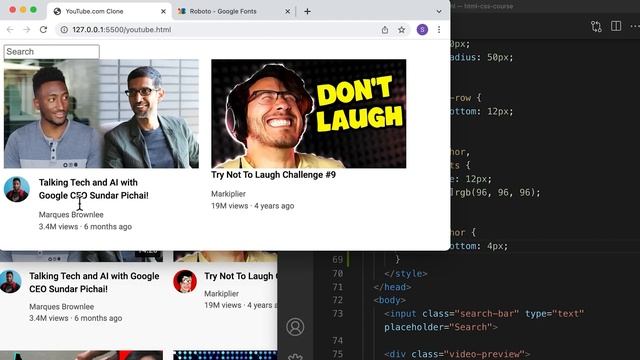The width and height of the screenshot is (640, 360).
Task: Open the Don't Laugh video thumbnail
Action: (309, 113)
